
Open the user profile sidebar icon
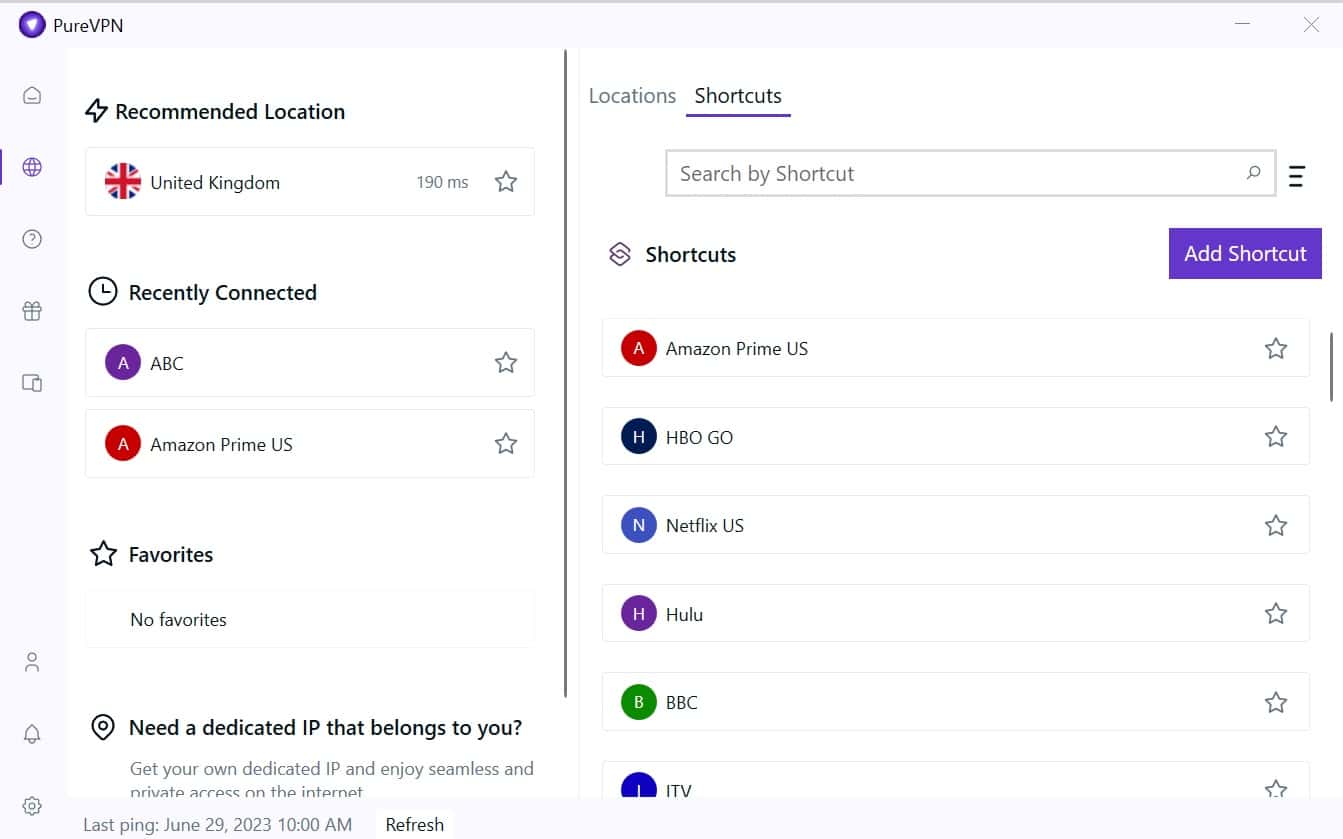(x=32, y=662)
